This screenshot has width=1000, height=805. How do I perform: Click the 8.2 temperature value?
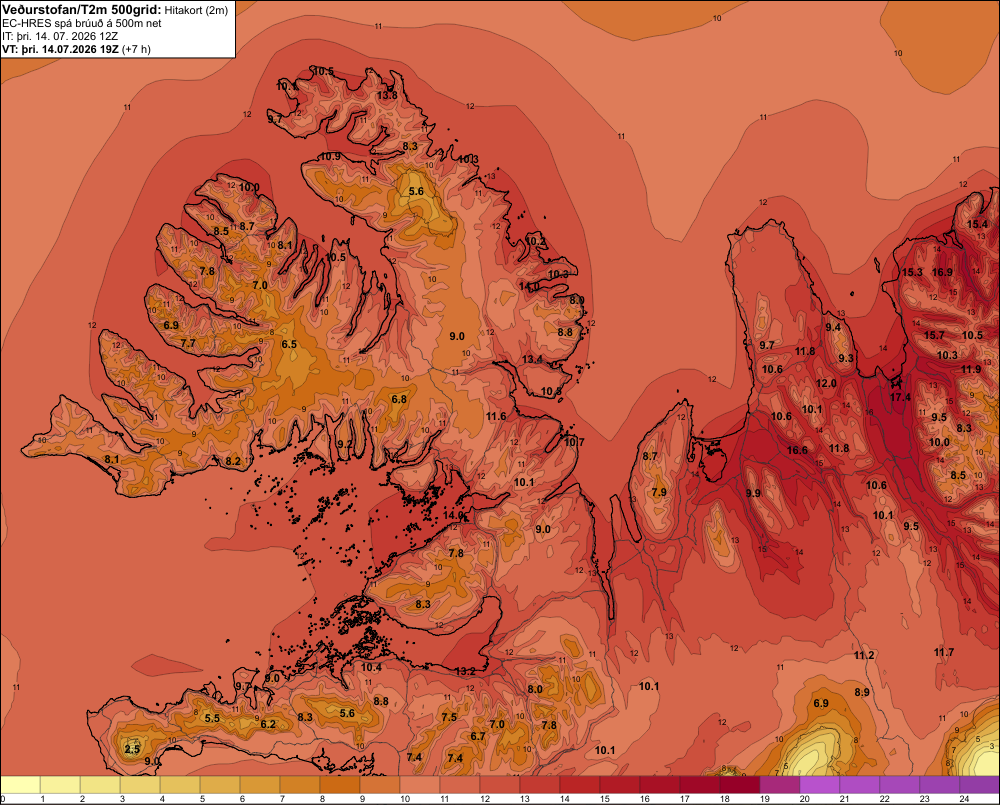pyautogui.click(x=233, y=461)
